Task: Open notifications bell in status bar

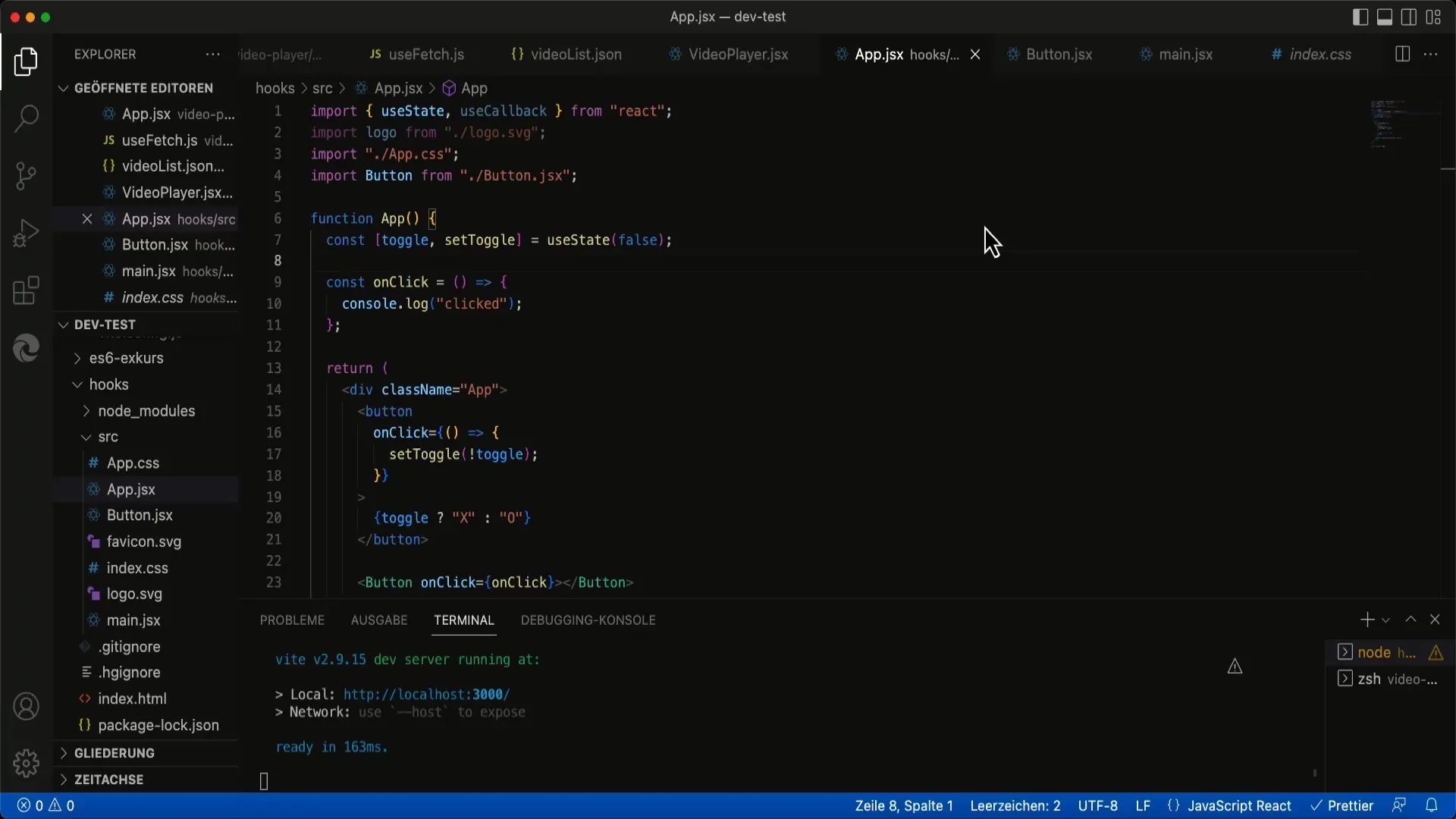Action: pyautogui.click(x=1431, y=805)
